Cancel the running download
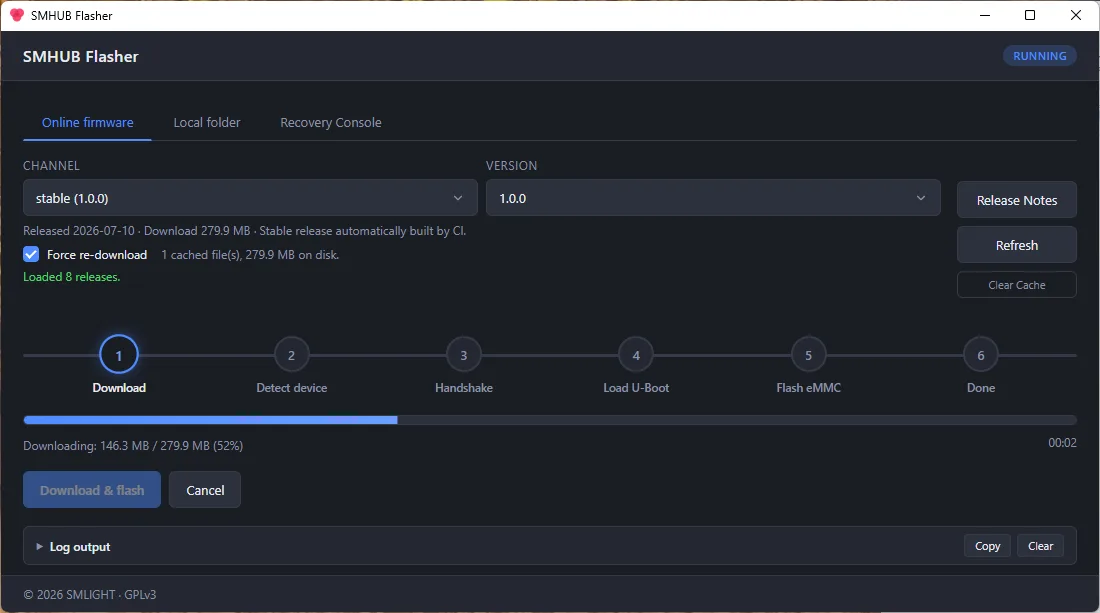The width and height of the screenshot is (1100, 613). click(205, 490)
